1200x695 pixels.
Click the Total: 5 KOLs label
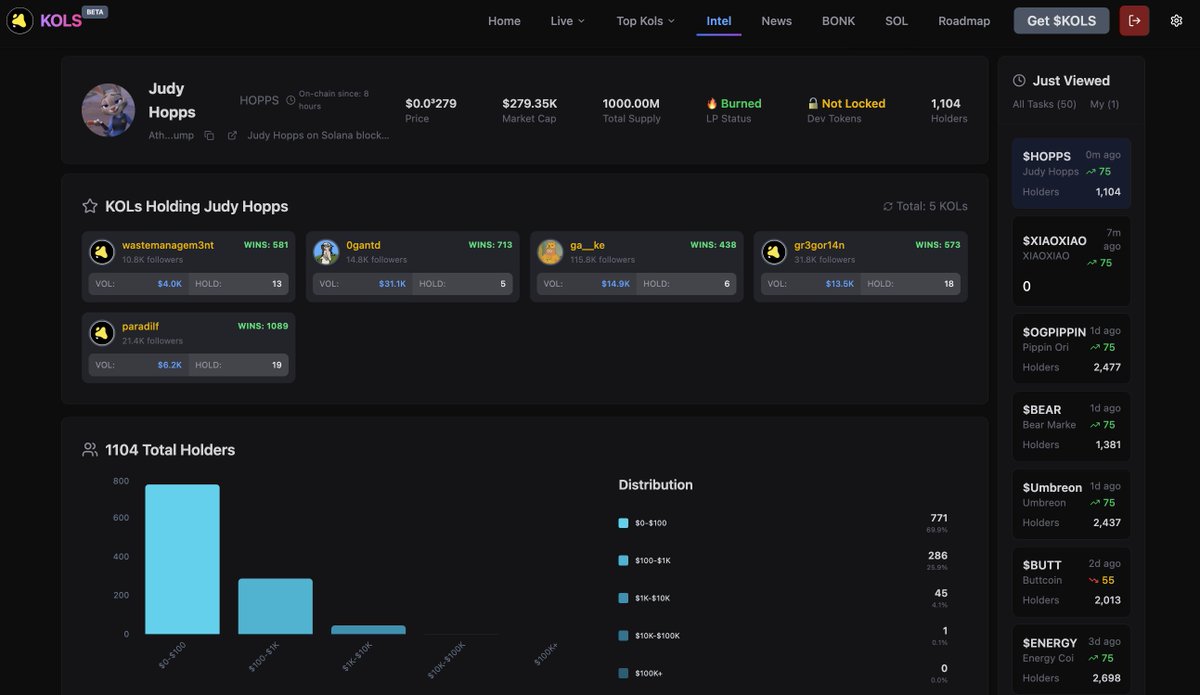tap(932, 207)
